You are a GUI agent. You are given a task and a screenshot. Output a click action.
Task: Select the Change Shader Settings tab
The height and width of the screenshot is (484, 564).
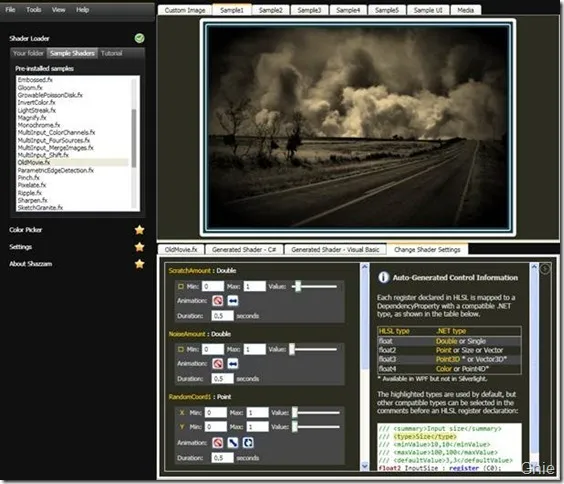427,249
